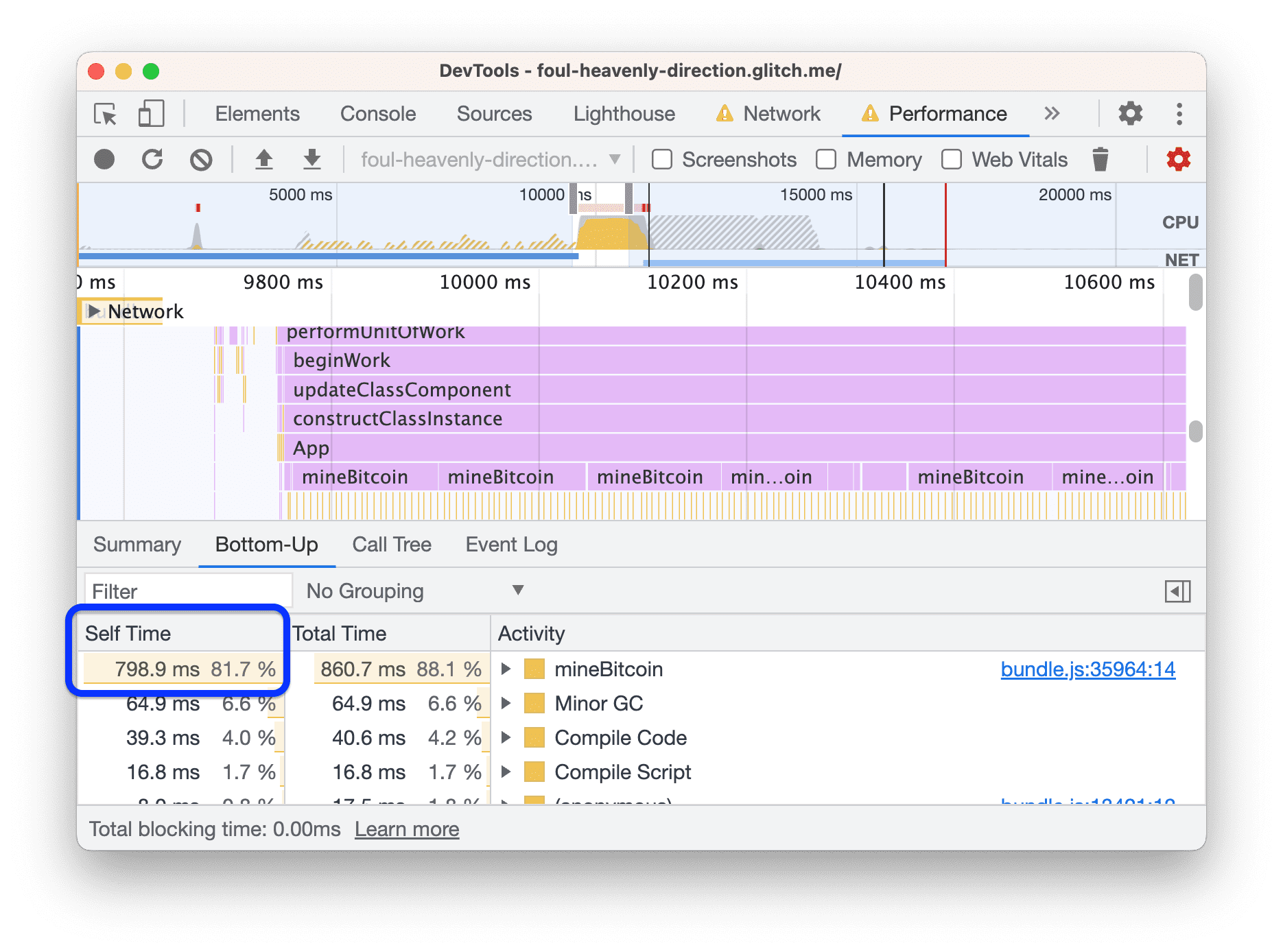This screenshot has width=1283, height=952.
Task: Click the 860.7 ms total time cell
Action: [401, 669]
